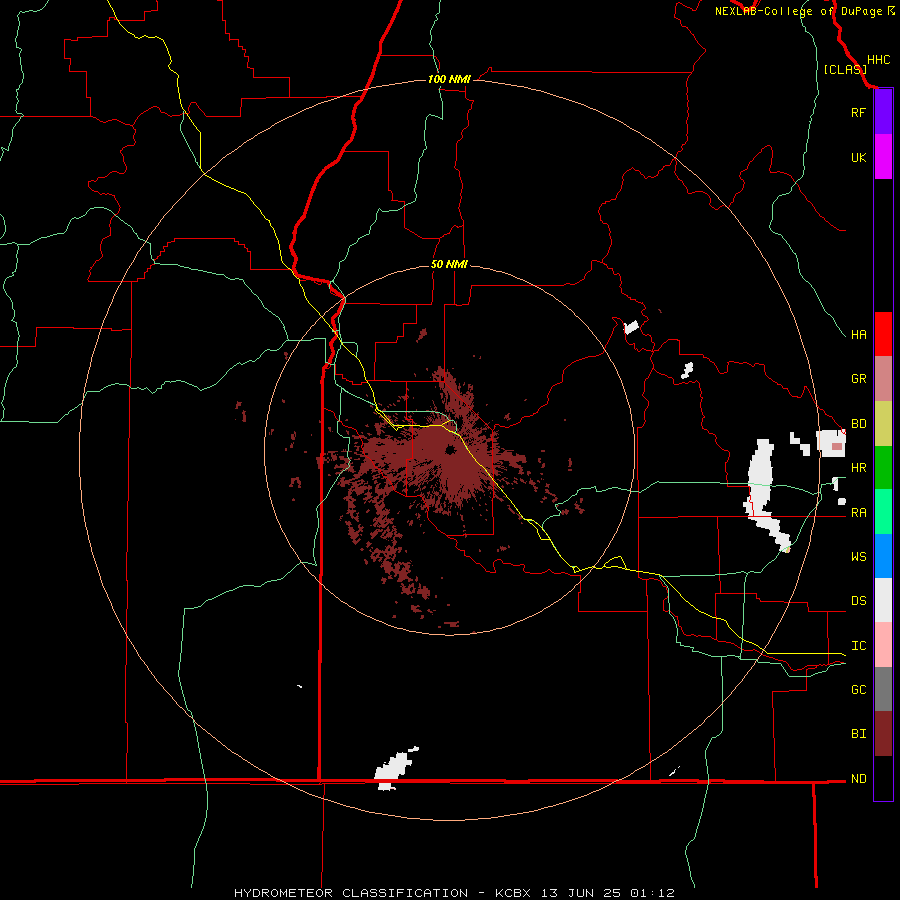Click the RA legend label

pyautogui.click(x=858, y=513)
